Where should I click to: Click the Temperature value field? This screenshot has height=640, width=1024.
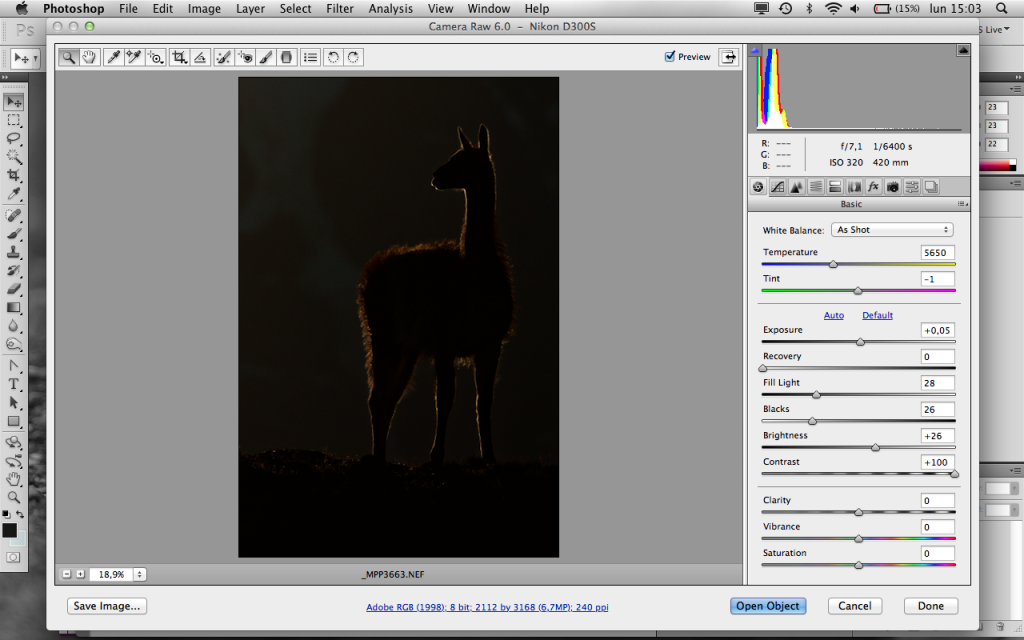tap(937, 253)
